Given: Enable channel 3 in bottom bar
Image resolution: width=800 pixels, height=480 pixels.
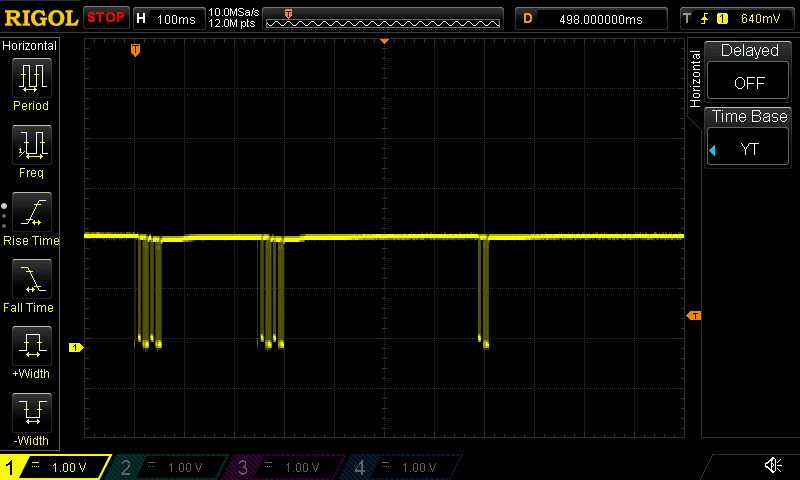Looking at the screenshot, I should point(287,467).
